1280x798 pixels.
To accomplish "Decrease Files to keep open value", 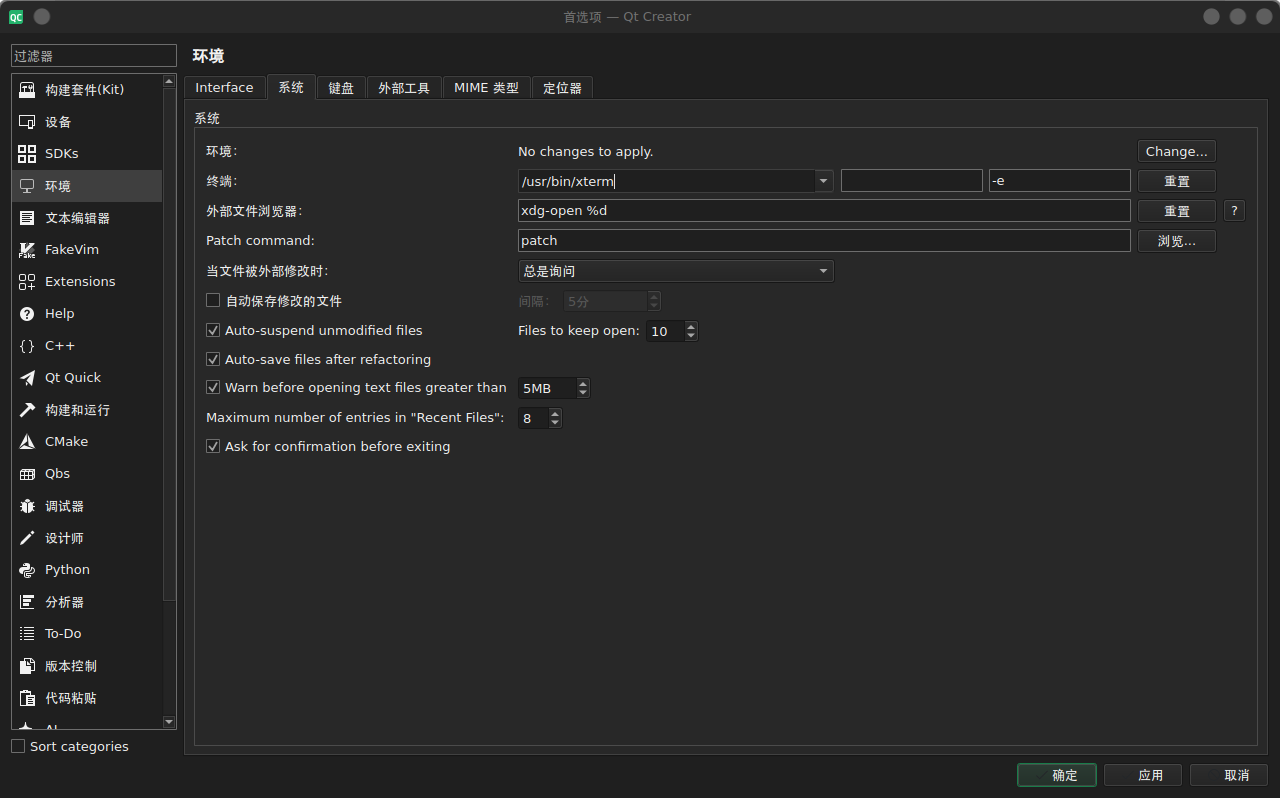I will tap(691, 336).
